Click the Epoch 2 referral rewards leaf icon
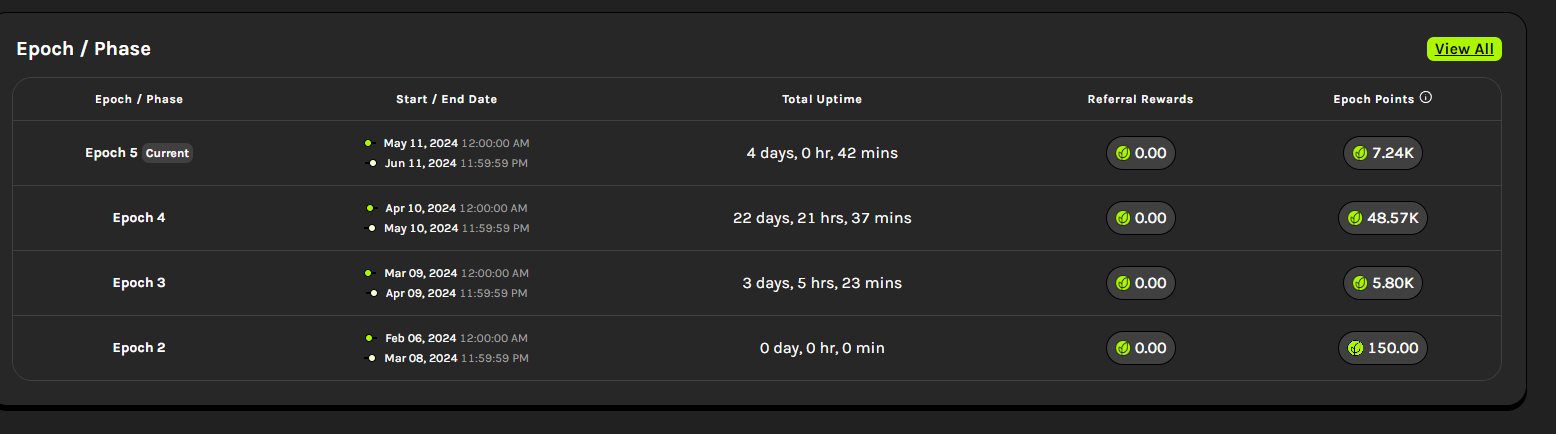The image size is (1556, 434). tap(1123, 348)
